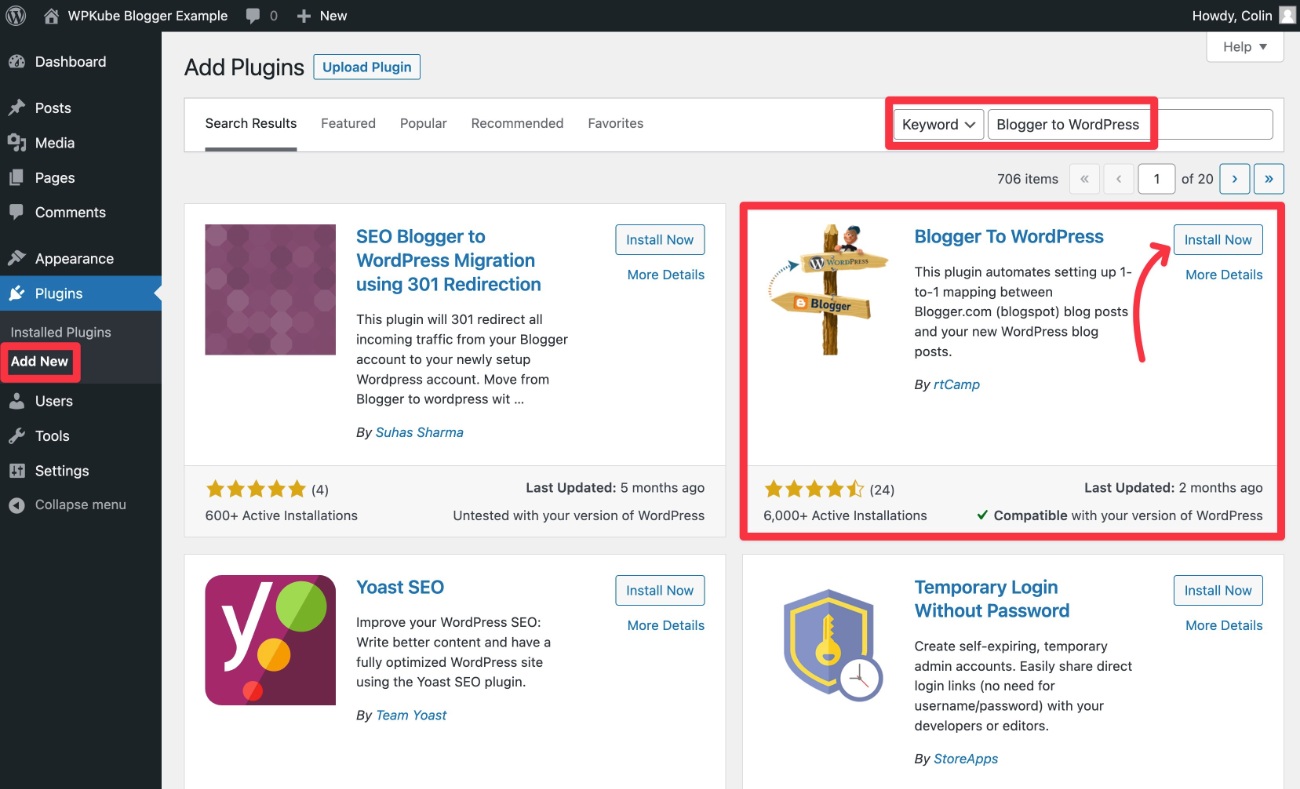Click the Blogger To WordPress signpost image
1300x789 pixels.
coord(830,290)
